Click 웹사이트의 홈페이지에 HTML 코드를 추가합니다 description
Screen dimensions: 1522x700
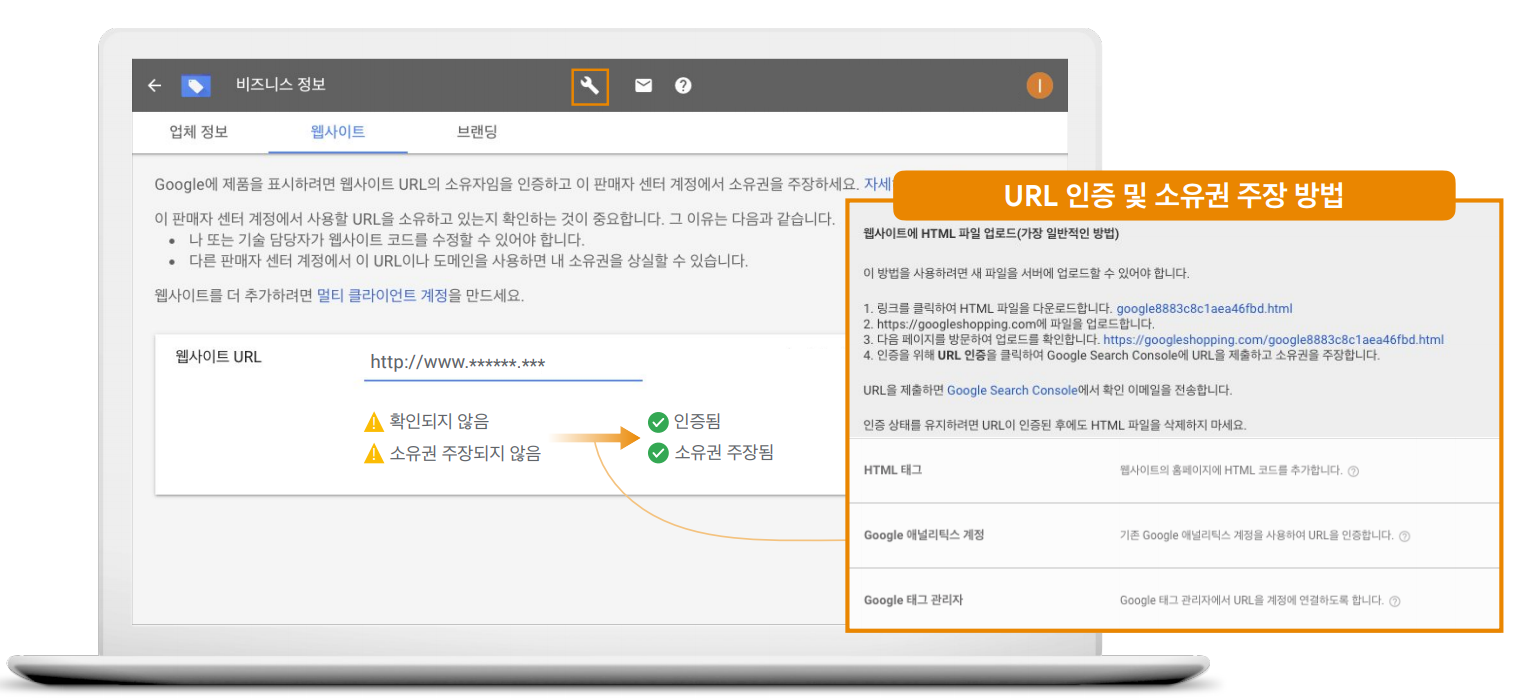tap(1231, 471)
